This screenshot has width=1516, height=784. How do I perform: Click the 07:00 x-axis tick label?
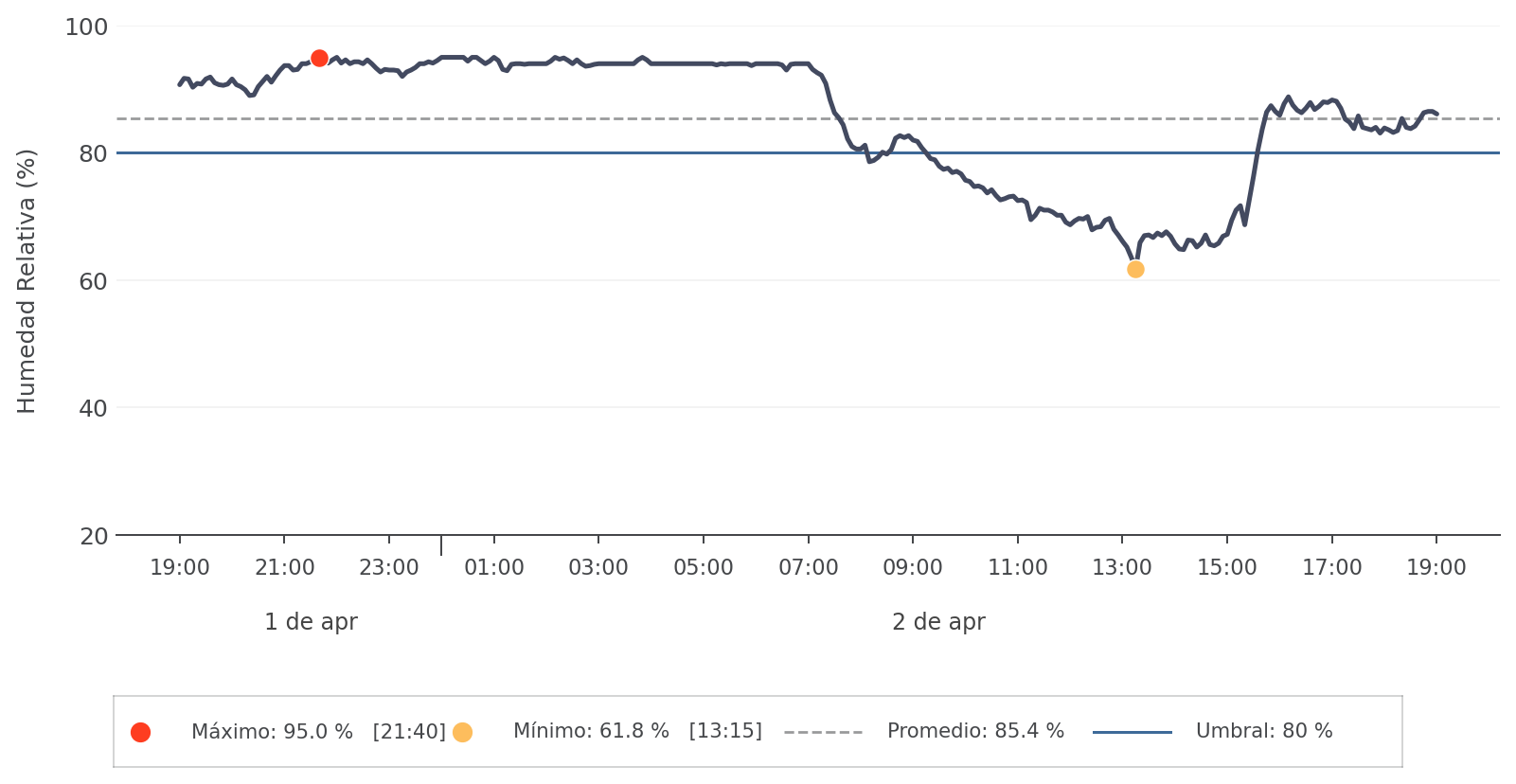click(x=808, y=568)
